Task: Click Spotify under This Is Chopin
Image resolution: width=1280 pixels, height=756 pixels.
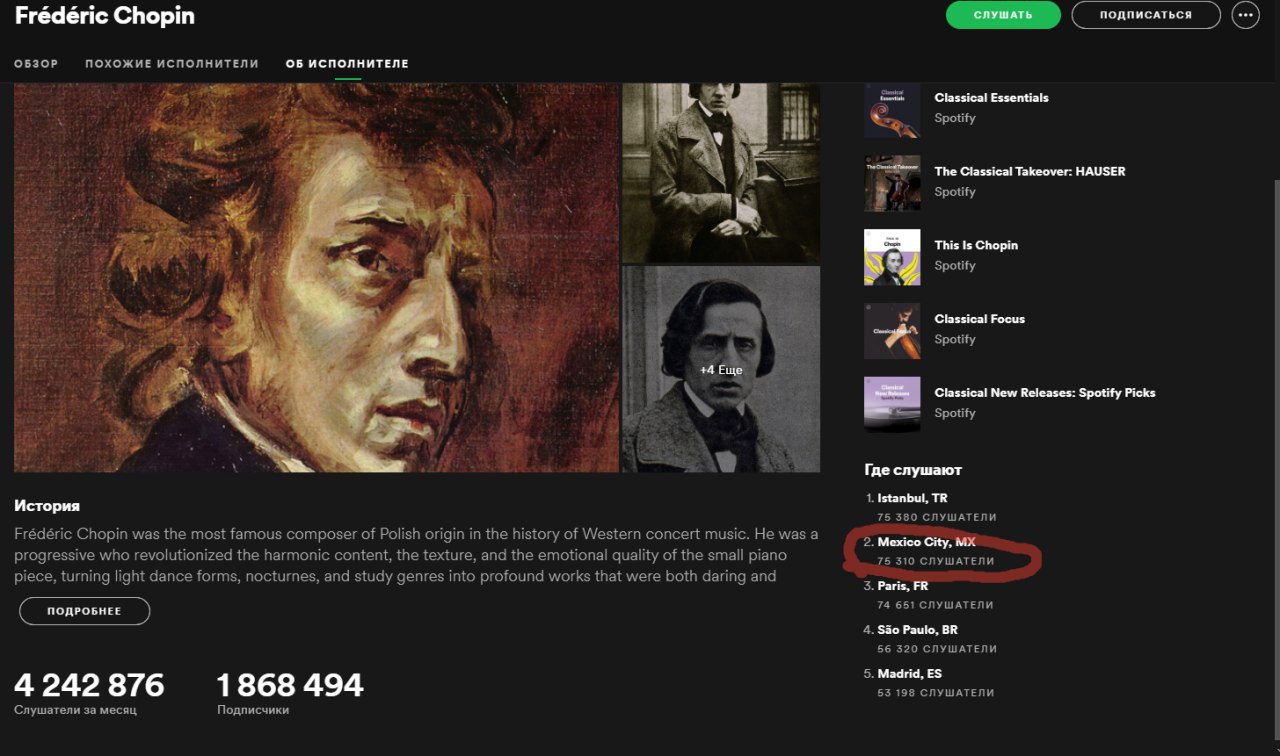Action: coord(955,265)
